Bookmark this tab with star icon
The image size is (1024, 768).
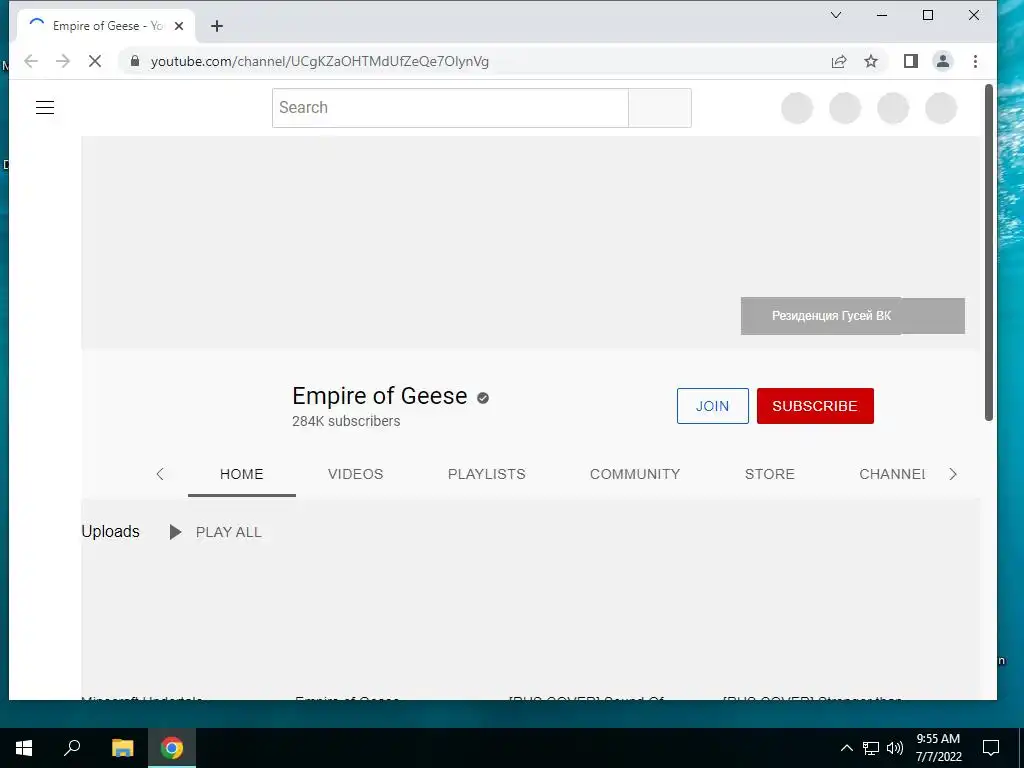point(871,61)
